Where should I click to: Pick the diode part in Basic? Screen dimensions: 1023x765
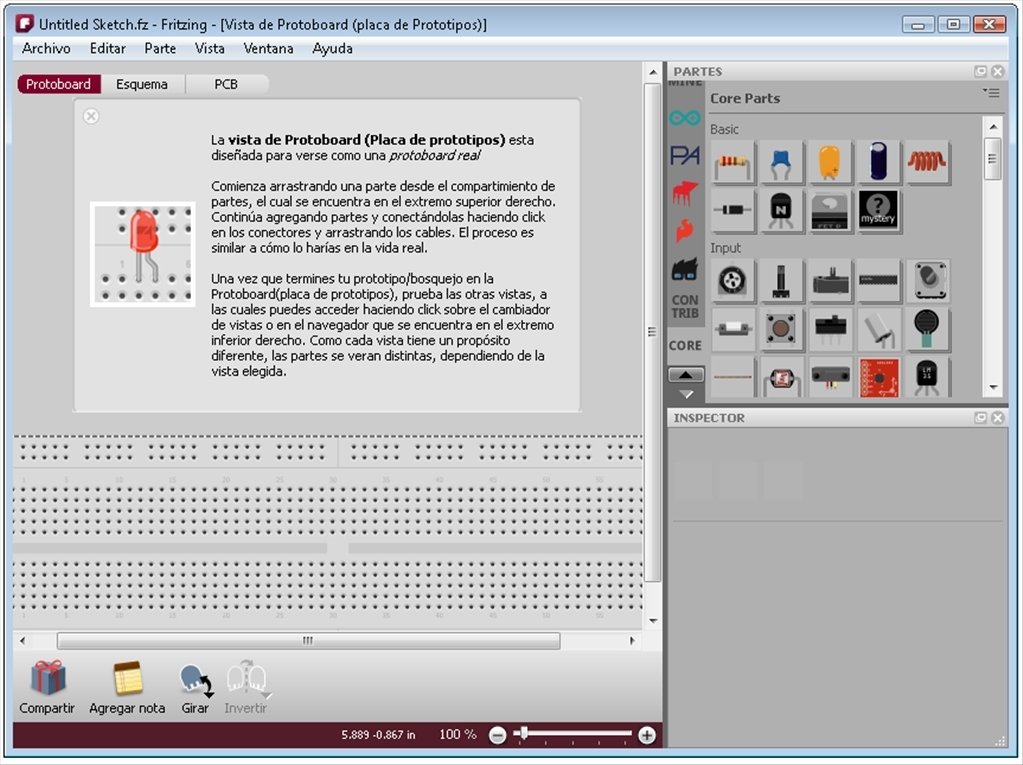[x=733, y=210]
